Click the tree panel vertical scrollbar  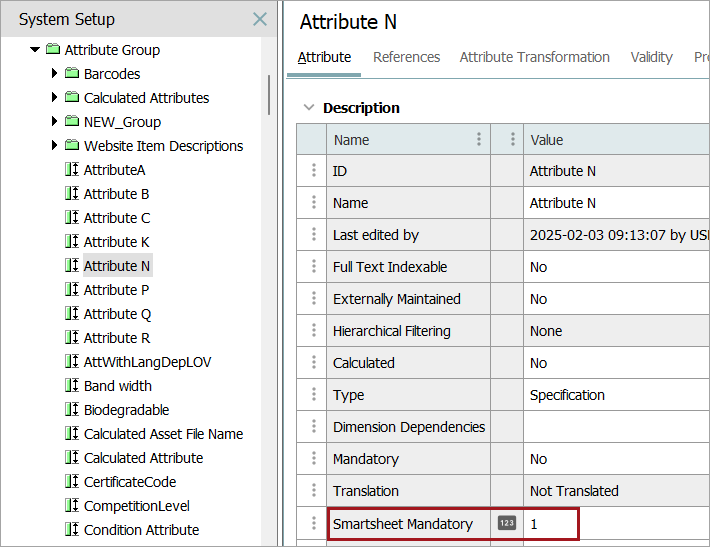pyautogui.click(x=269, y=95)
